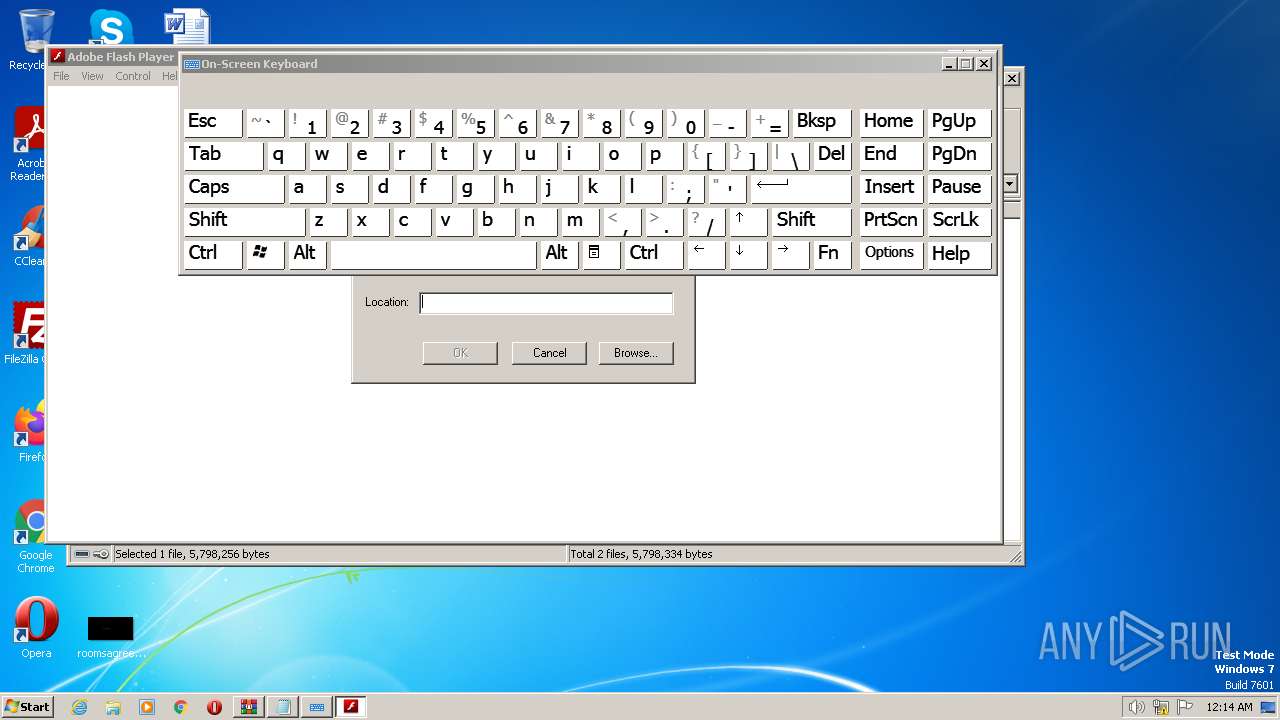The height and width of the screenshot is (720, 1280).
Task: Click scrollbar down arrow in background window
Action: click(x=1010, y=184)
